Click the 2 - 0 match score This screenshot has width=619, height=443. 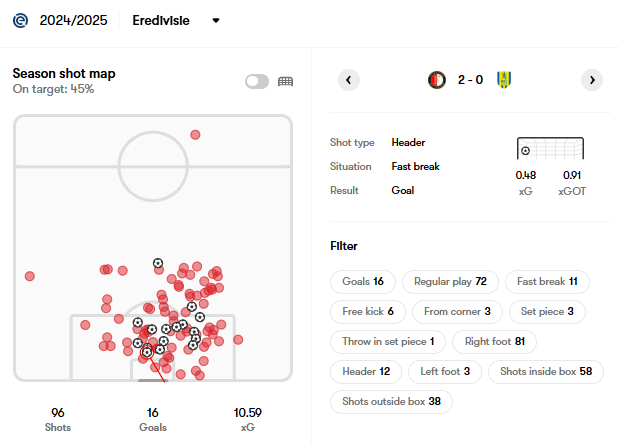(x=470, y=80)
